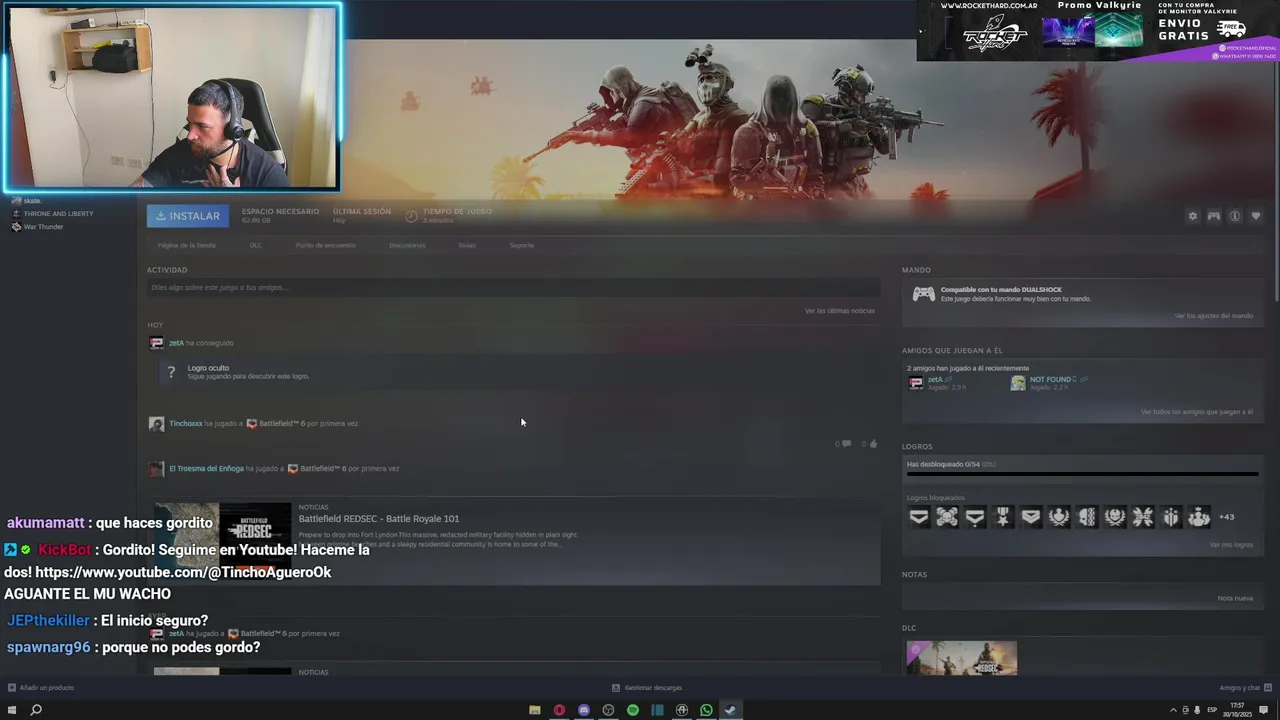Screen dimensions: 1280x720
Task: Open Guías tab
Action: [x=467, y=245]
